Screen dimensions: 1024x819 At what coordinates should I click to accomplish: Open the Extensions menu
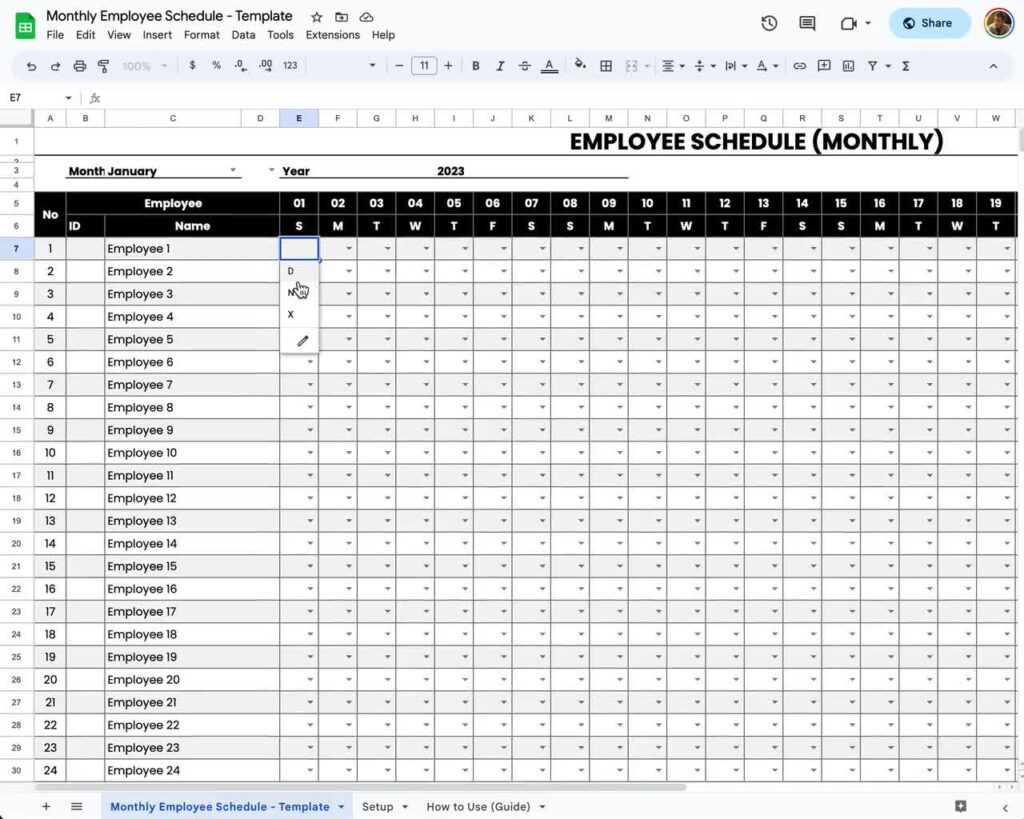[x=332, y=34]
